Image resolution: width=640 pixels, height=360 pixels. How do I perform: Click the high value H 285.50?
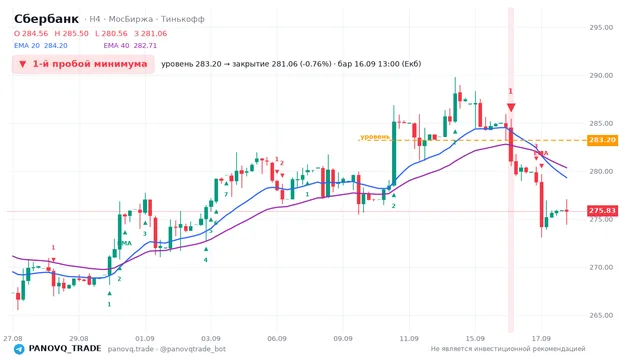point(71,33)
